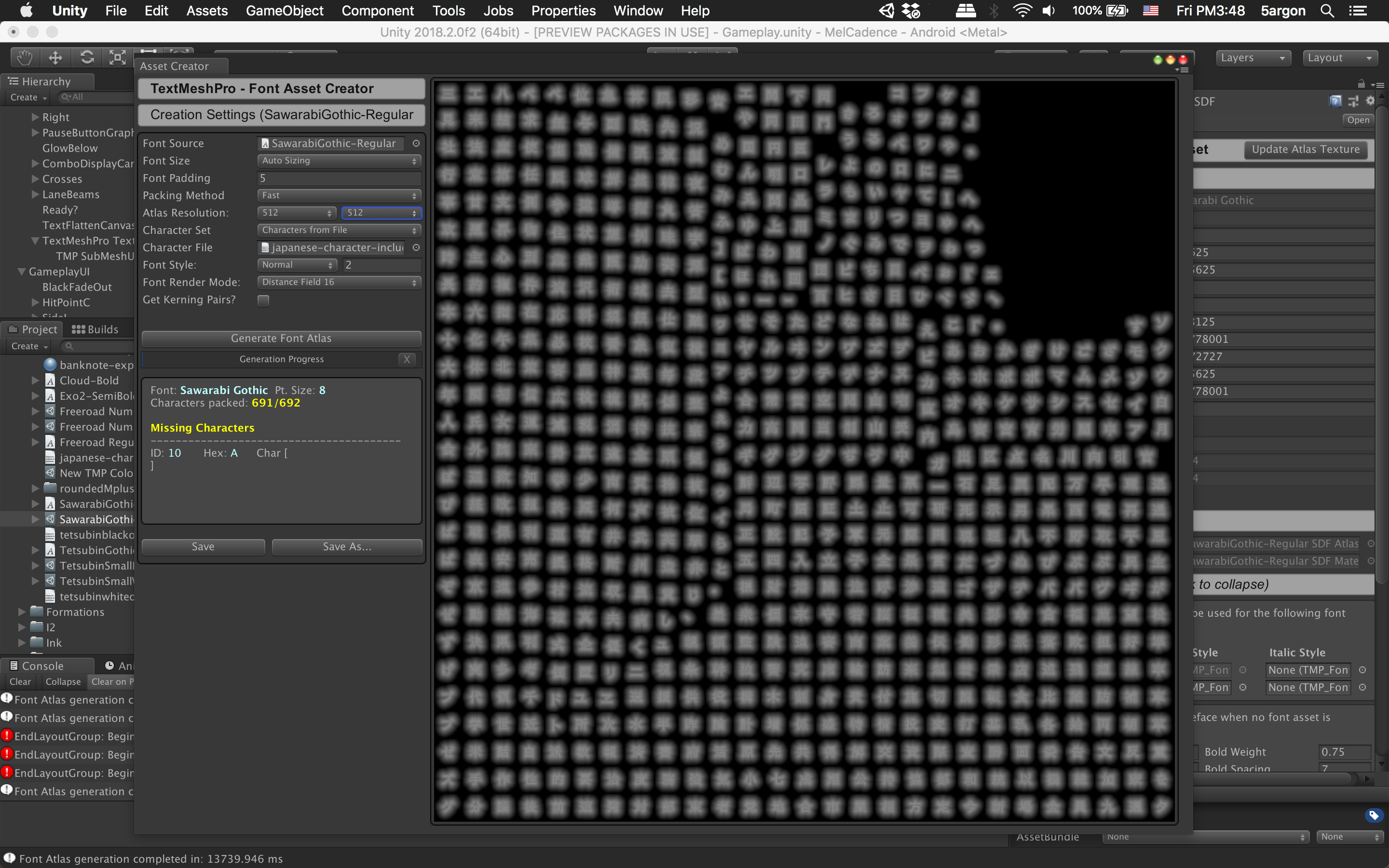Toggle Get Kerning Pairs checkbox
1389x868 pixels.
point(263,300)
